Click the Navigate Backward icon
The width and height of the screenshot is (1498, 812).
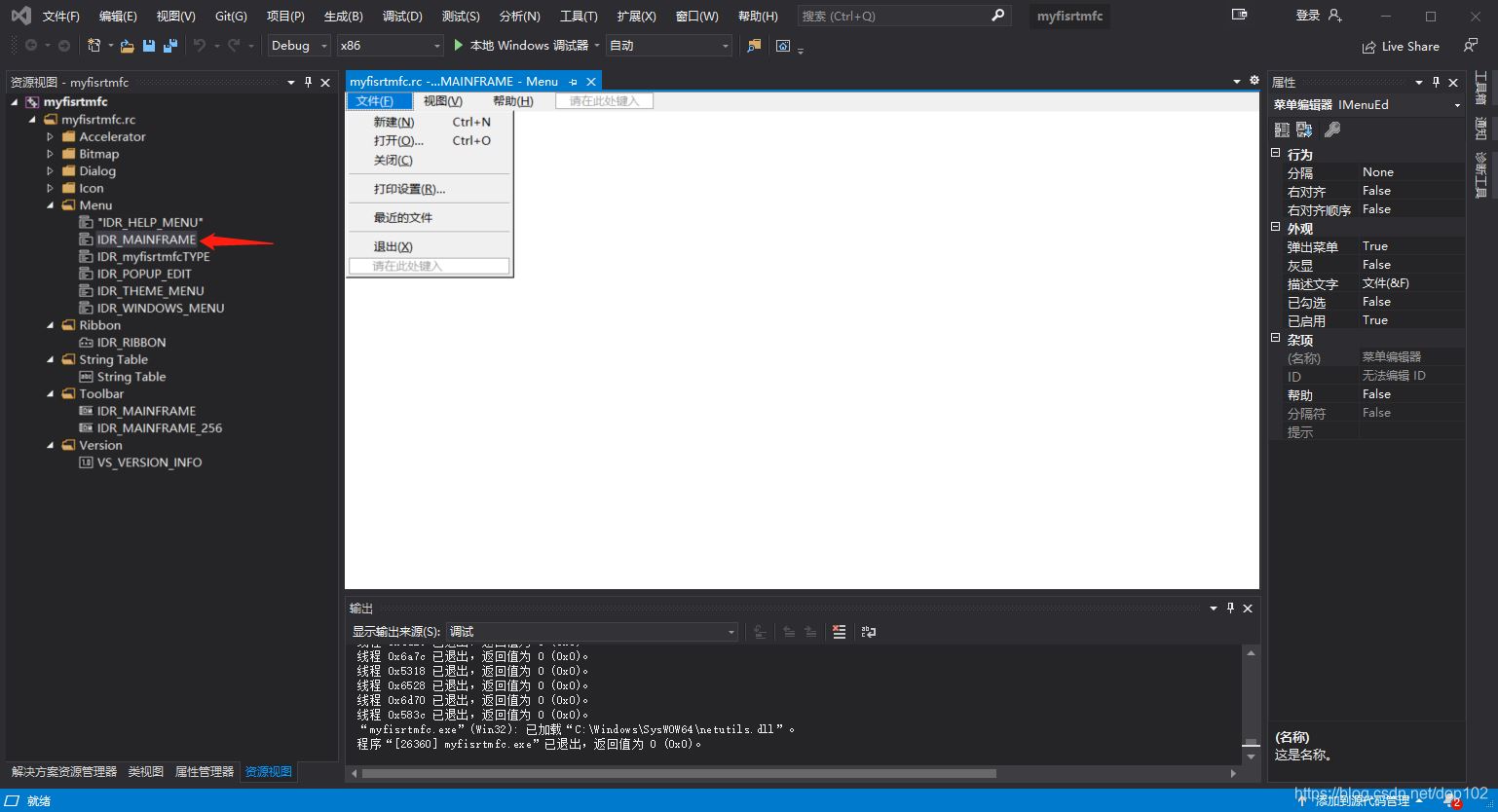[x=31, y=46]
